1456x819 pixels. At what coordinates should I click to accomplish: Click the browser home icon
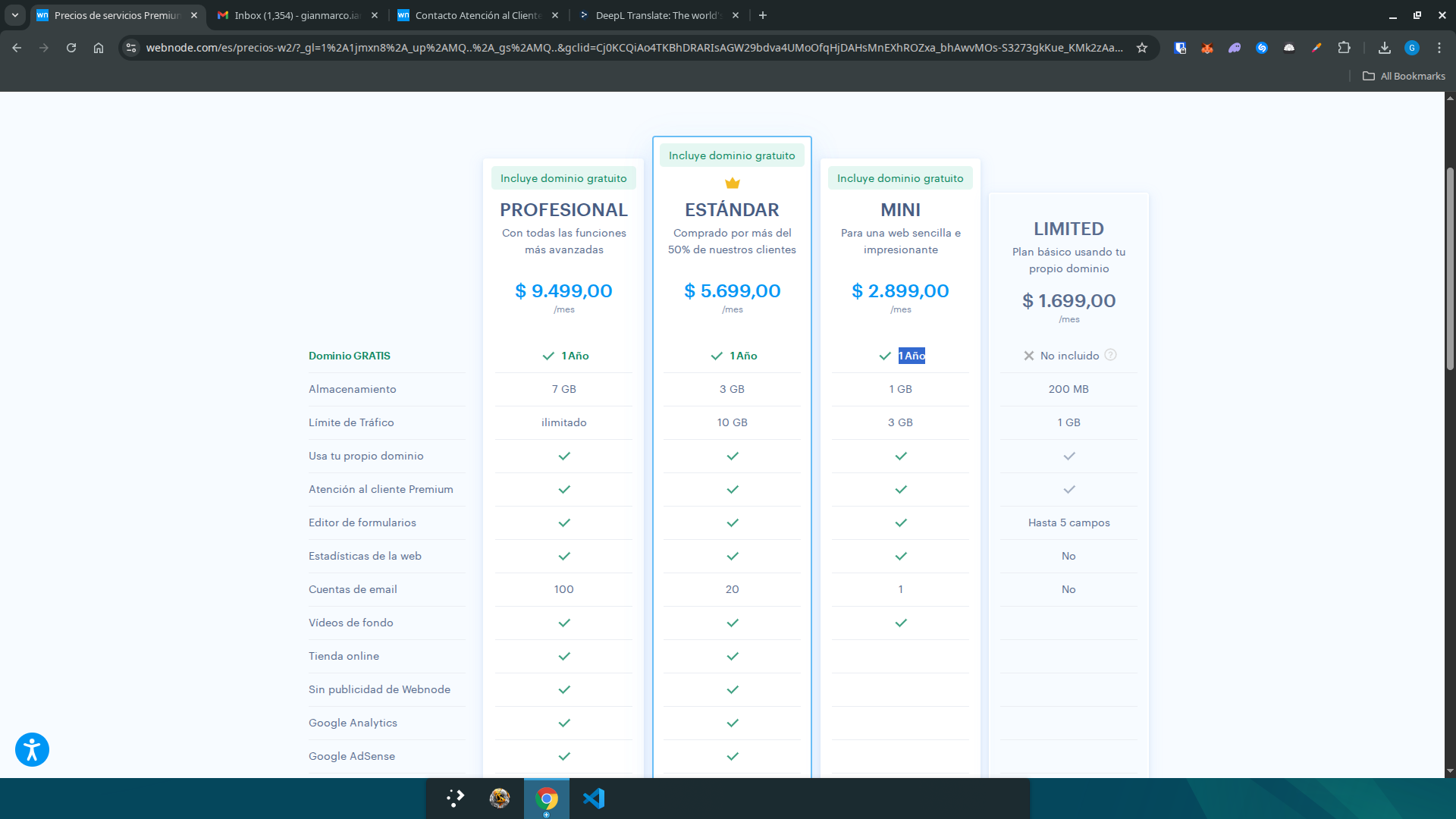tap(99, 48)
